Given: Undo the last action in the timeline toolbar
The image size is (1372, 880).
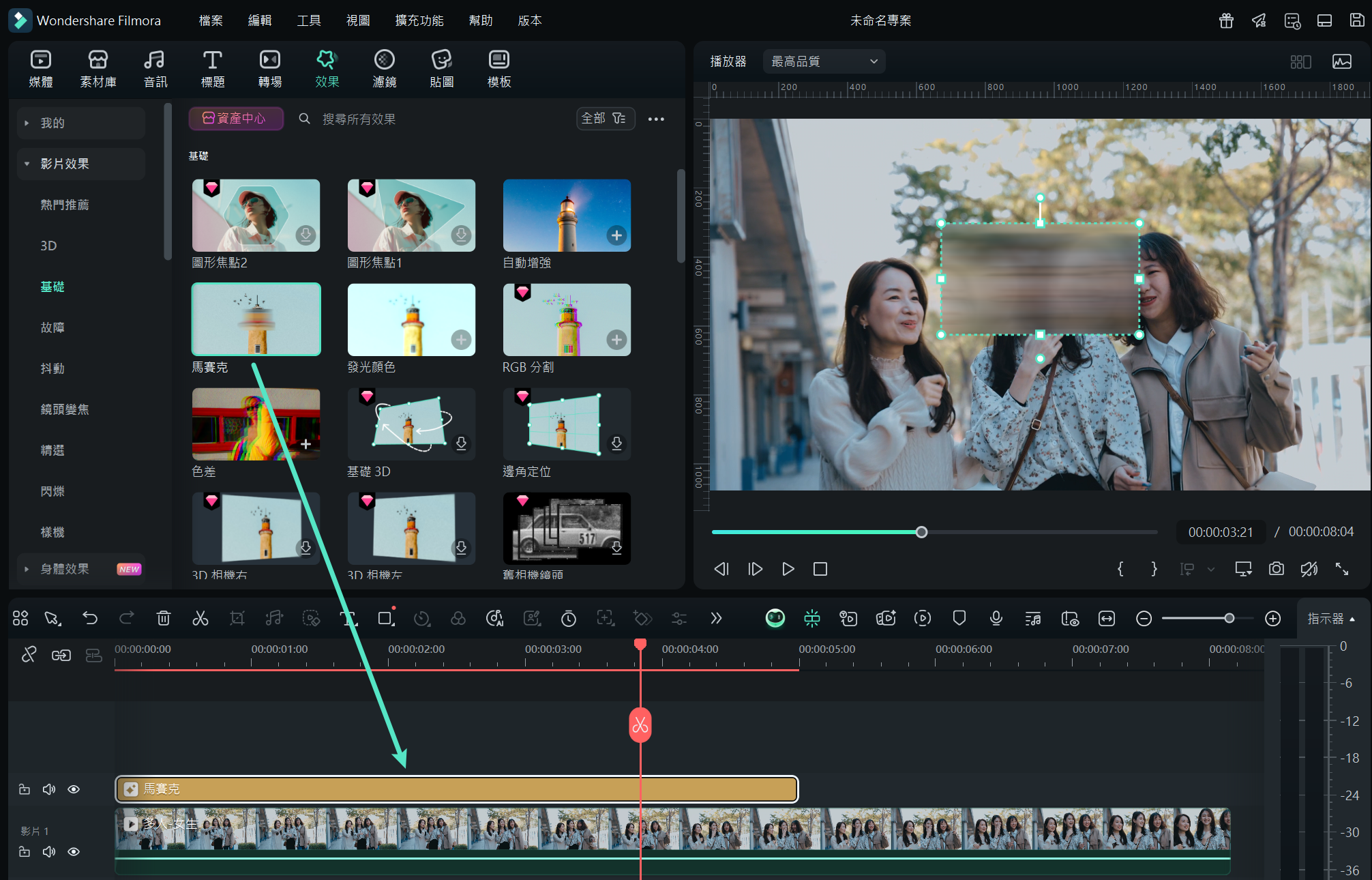Looking at the screenshot, I should click(x=91, y=618).
